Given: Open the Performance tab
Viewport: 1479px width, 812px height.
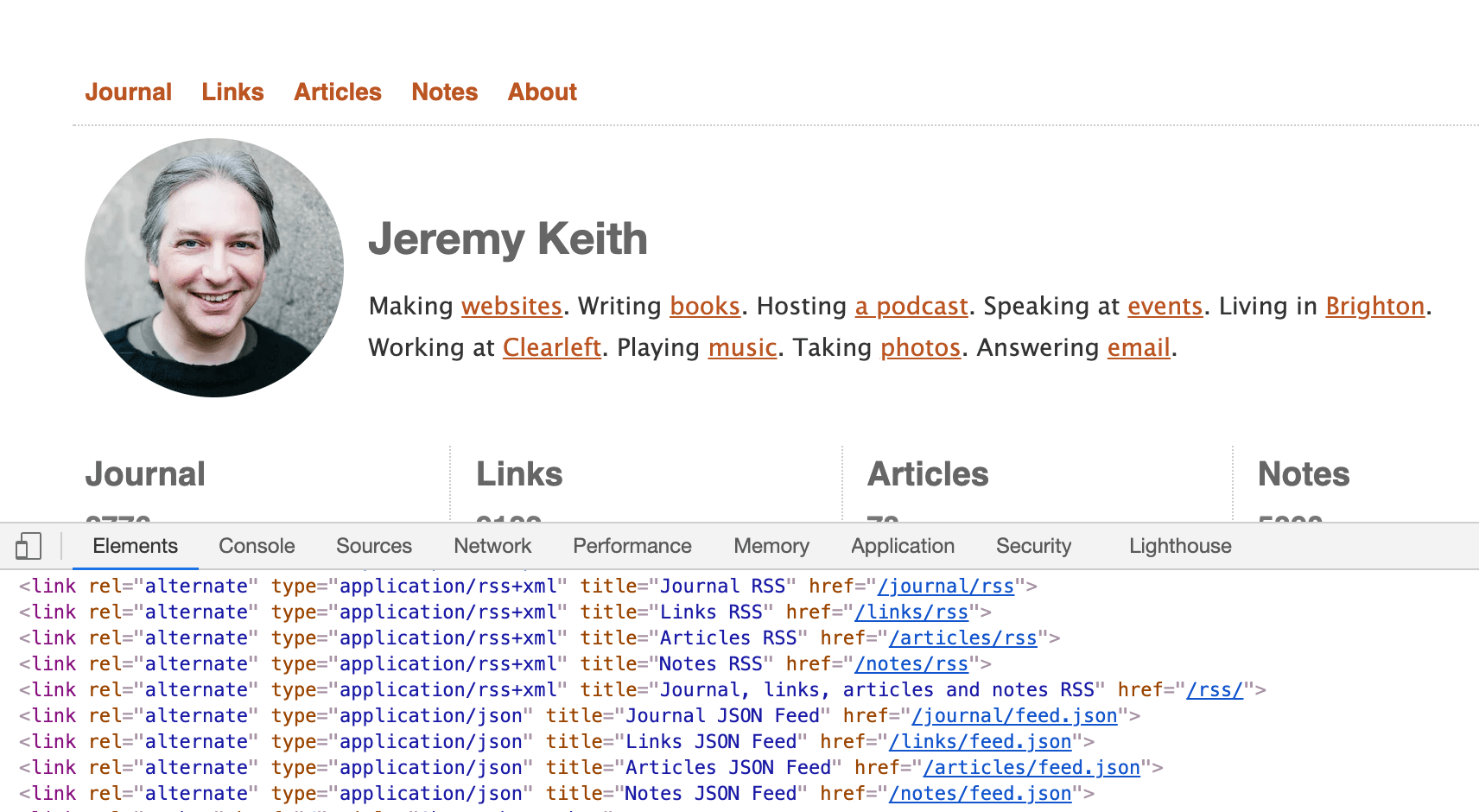Looking at the screenshot, I should point(632,546).
